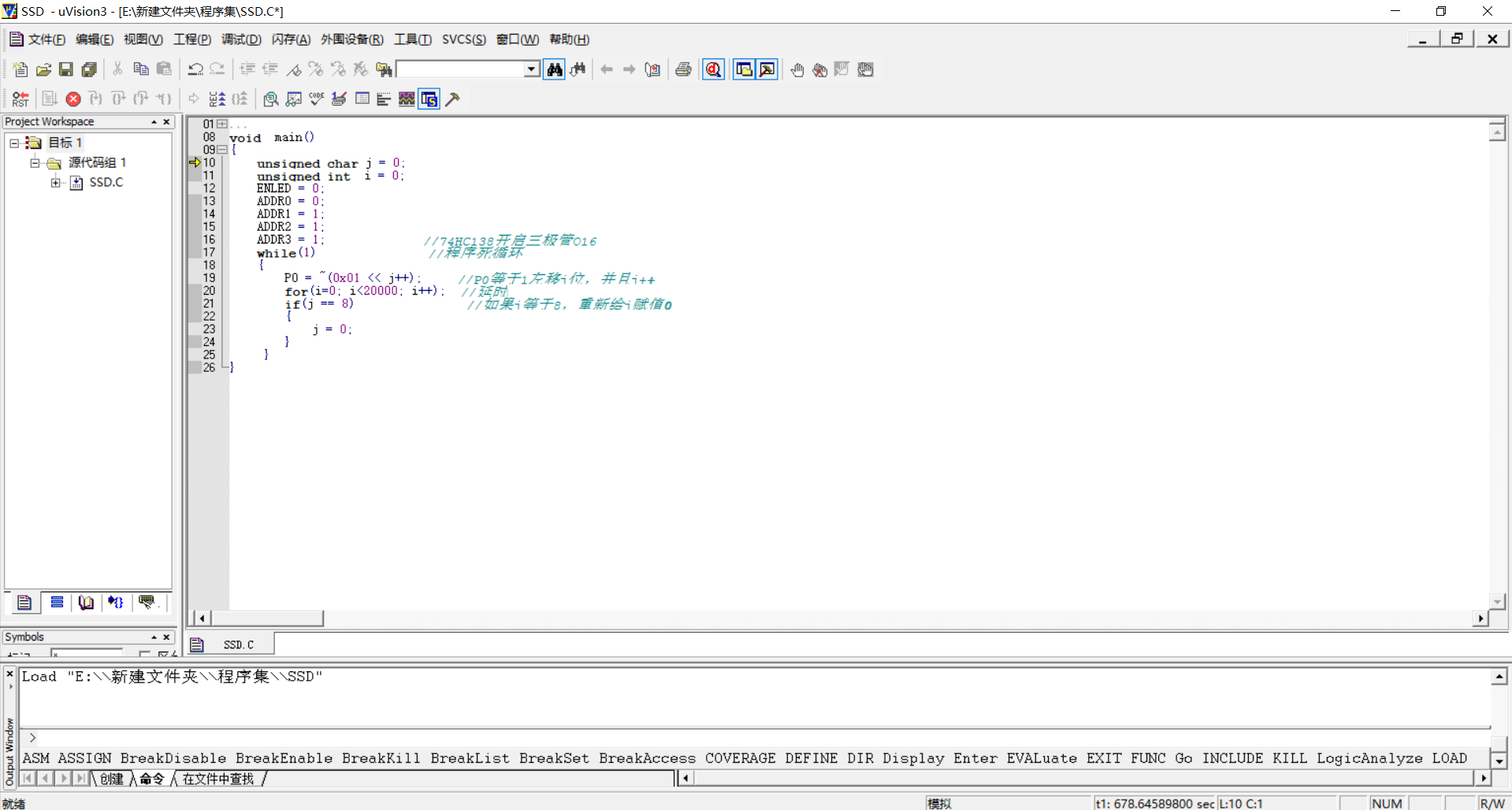Click the Step Into icon
Viewport: 1512px width, 810px height.
tap(96, 98)
